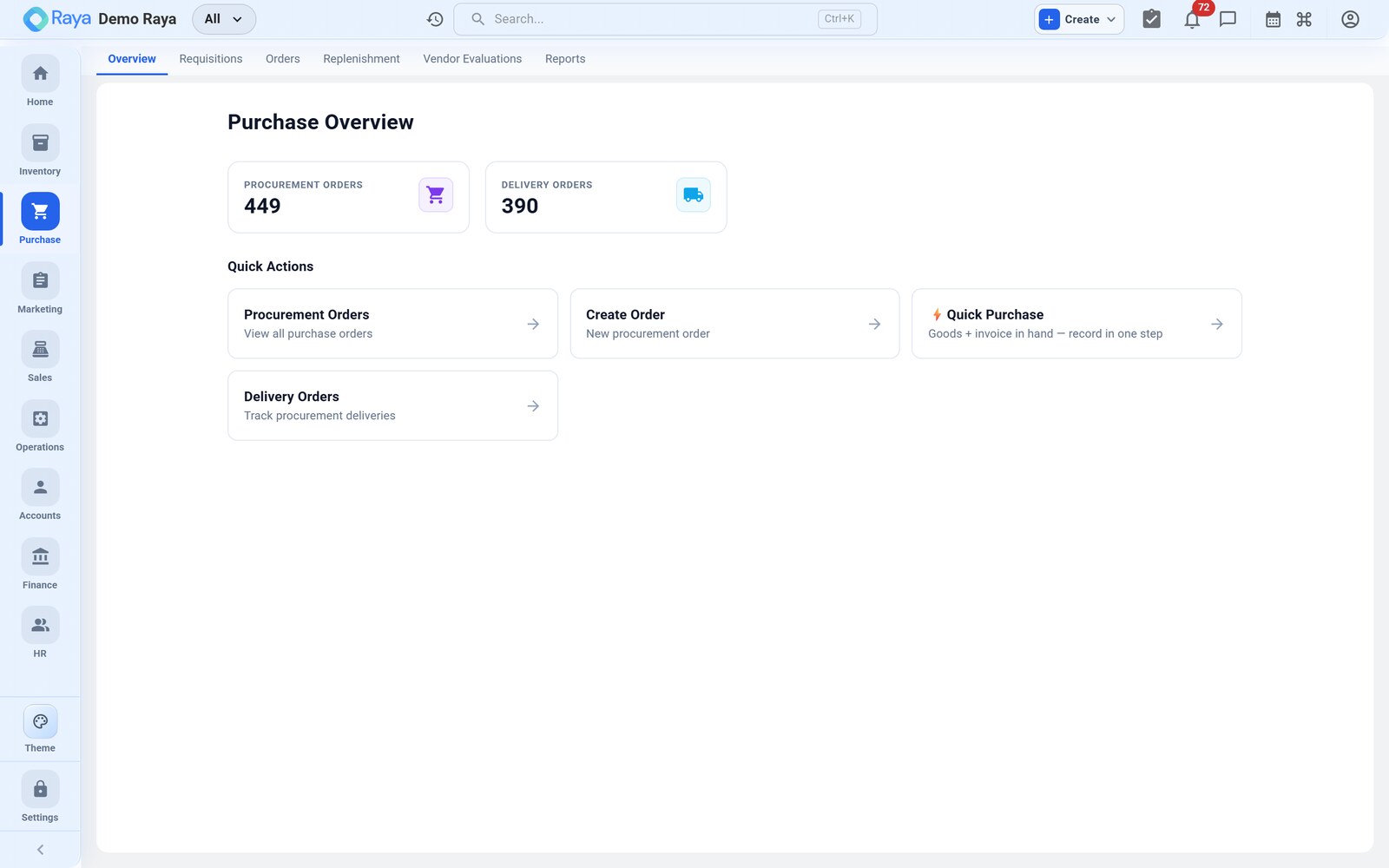Collapse the sidebar with left chevron
The image size is (1389, 868).
[40, 850]
